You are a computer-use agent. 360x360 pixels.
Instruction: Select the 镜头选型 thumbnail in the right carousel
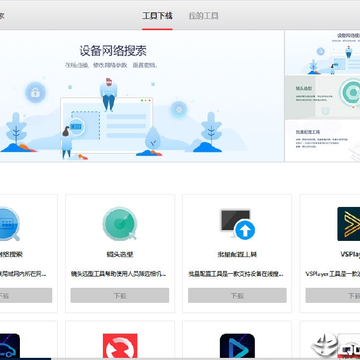tap(323, 97)
